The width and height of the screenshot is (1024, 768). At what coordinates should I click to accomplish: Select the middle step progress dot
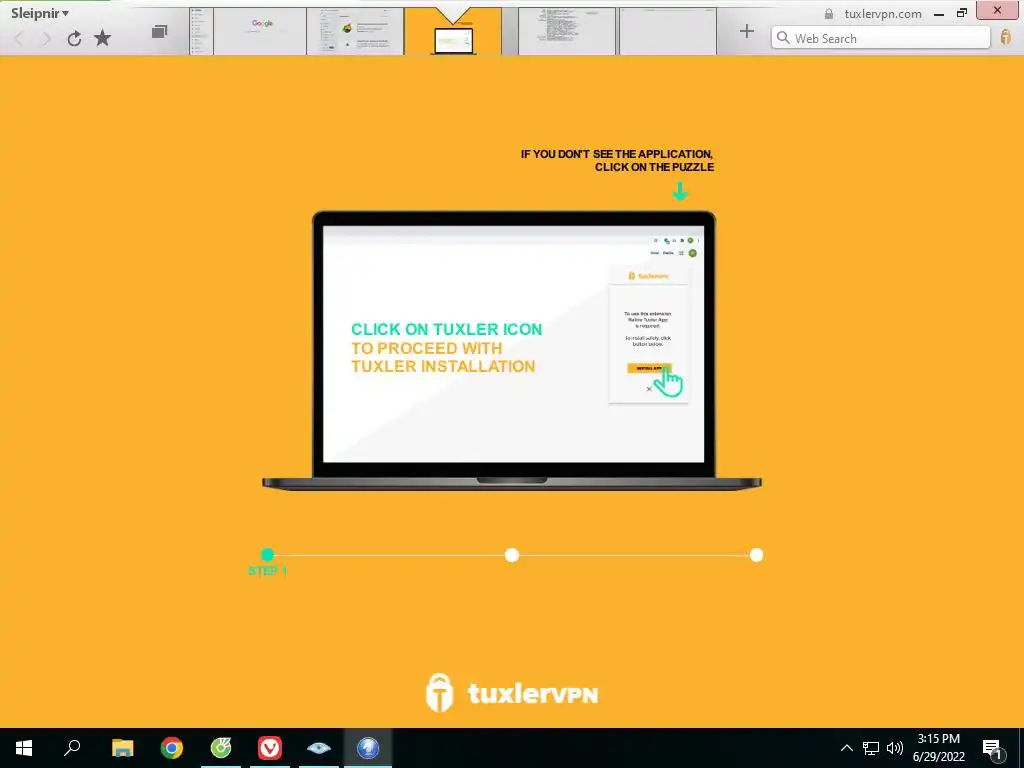[x=512, y=555]
